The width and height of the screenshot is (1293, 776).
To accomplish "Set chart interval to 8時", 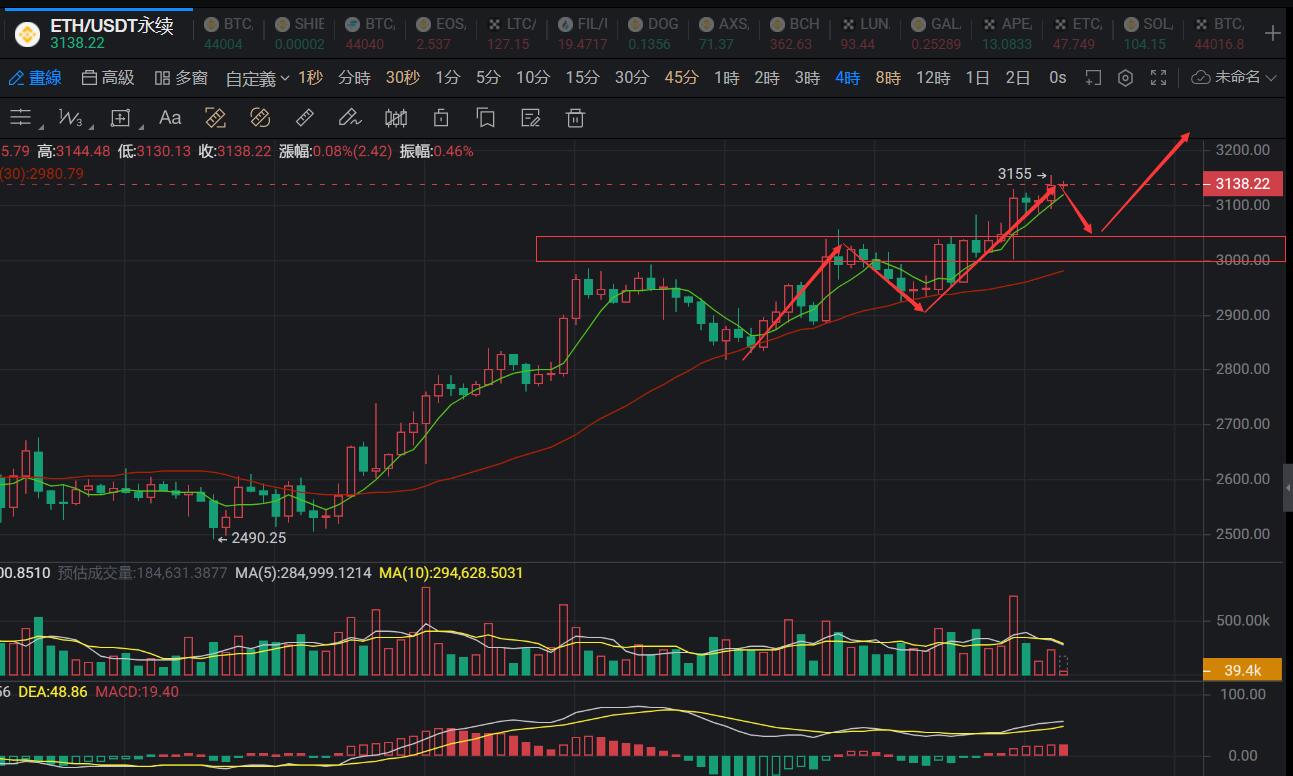I will [x=888, y=78].
